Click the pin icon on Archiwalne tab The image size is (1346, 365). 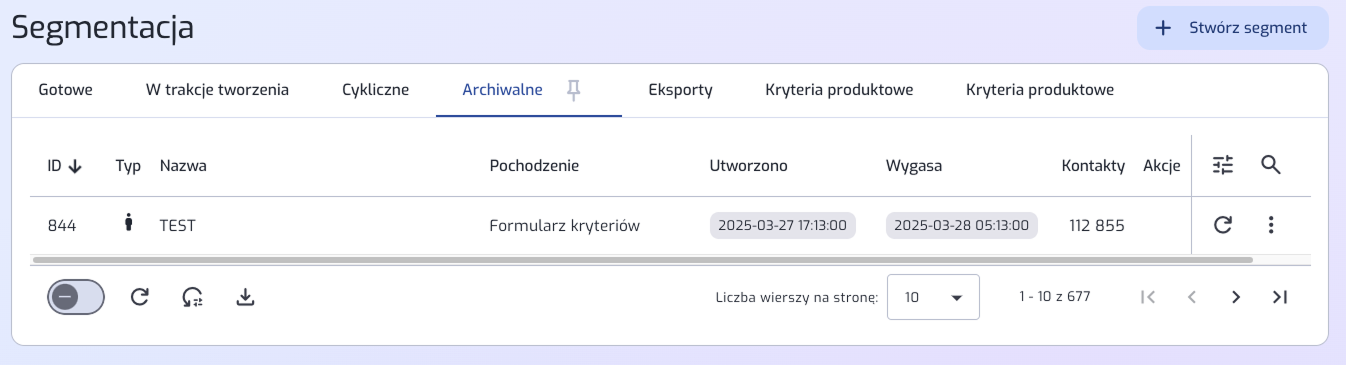[x=573, y=90]
